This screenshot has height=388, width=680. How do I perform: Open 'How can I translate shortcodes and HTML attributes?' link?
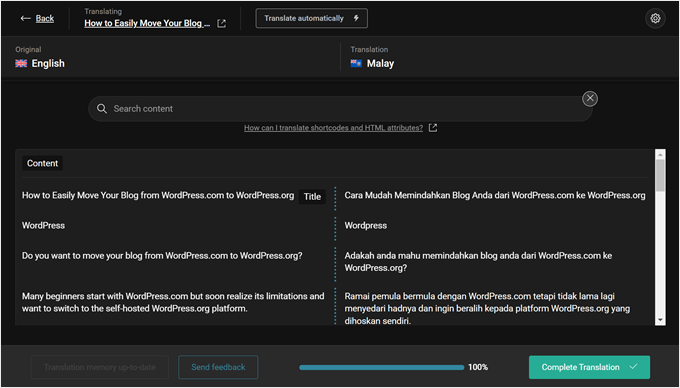tap(333, 128)
